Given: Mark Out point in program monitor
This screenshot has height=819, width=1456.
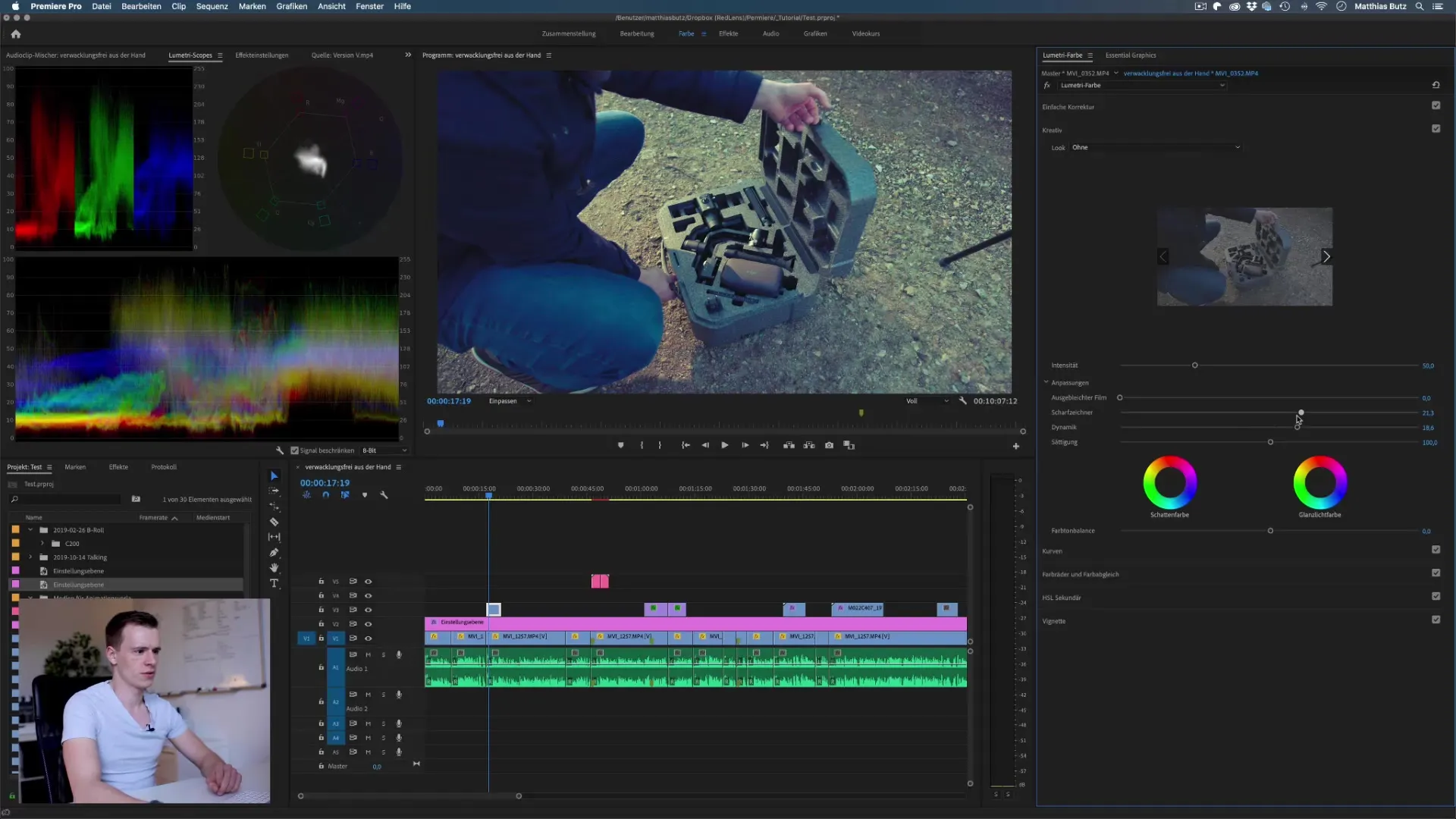Looking at the screenshot, I should [x=660, y=445].
